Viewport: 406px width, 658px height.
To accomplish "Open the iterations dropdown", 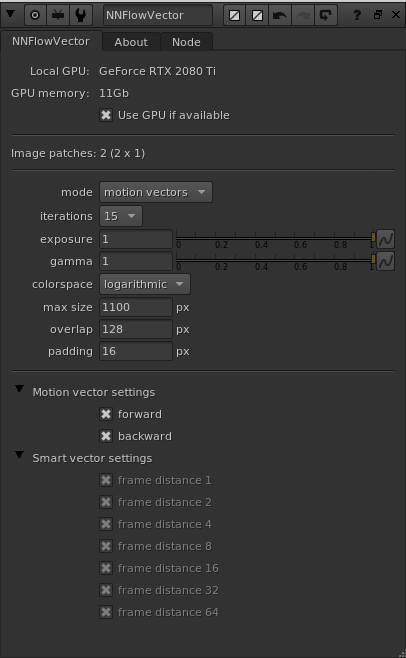I will coord(121,216).
